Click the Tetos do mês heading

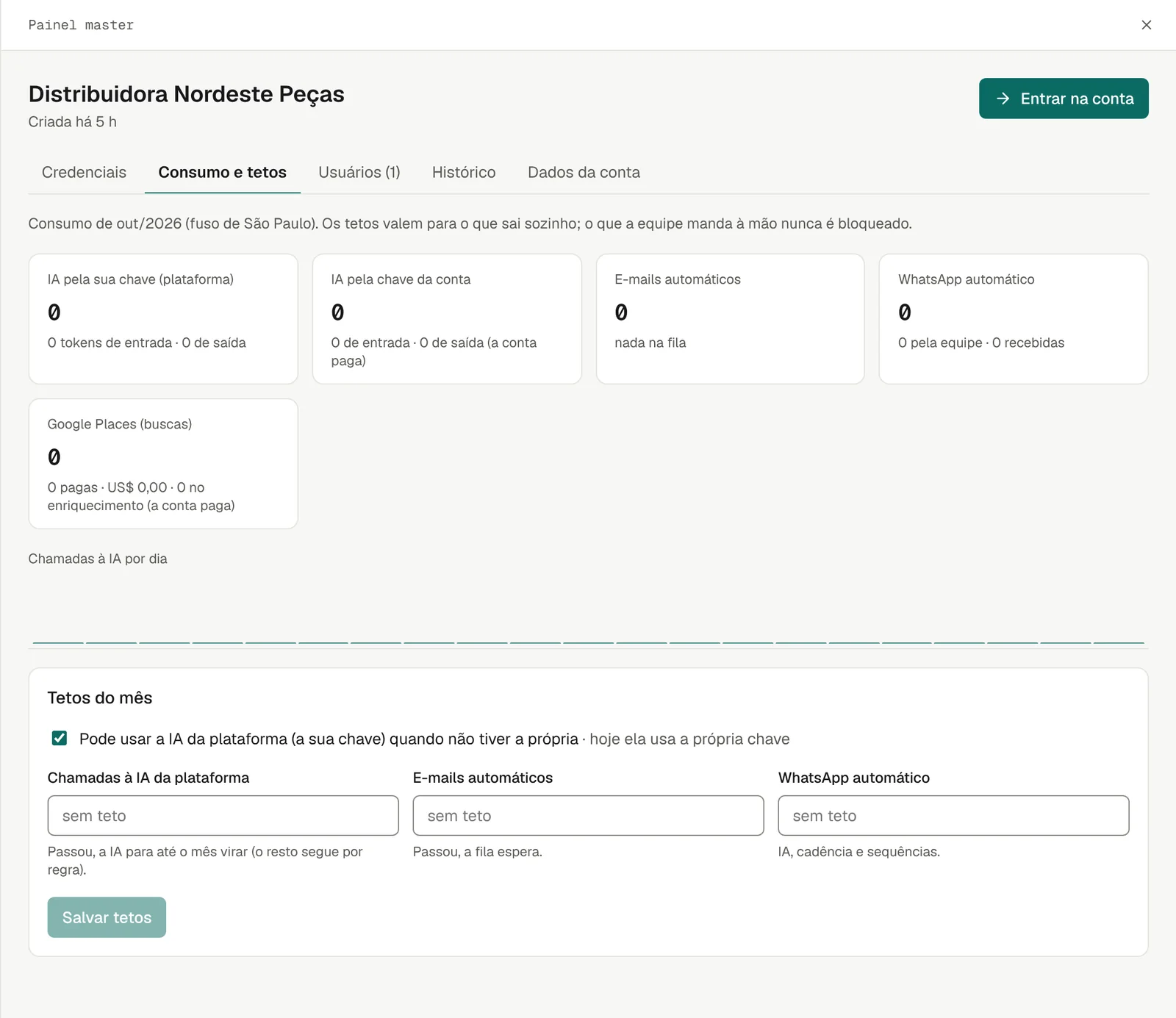coord(100,698)
